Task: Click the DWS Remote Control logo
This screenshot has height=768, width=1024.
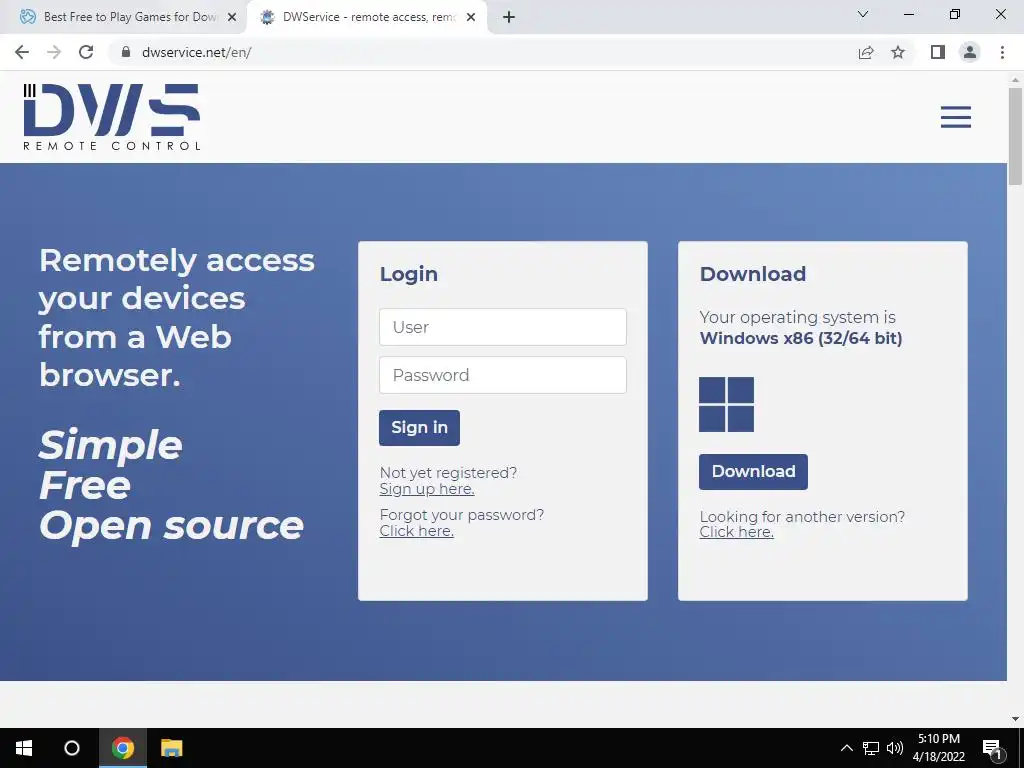Action: click(x=112, y=117)
